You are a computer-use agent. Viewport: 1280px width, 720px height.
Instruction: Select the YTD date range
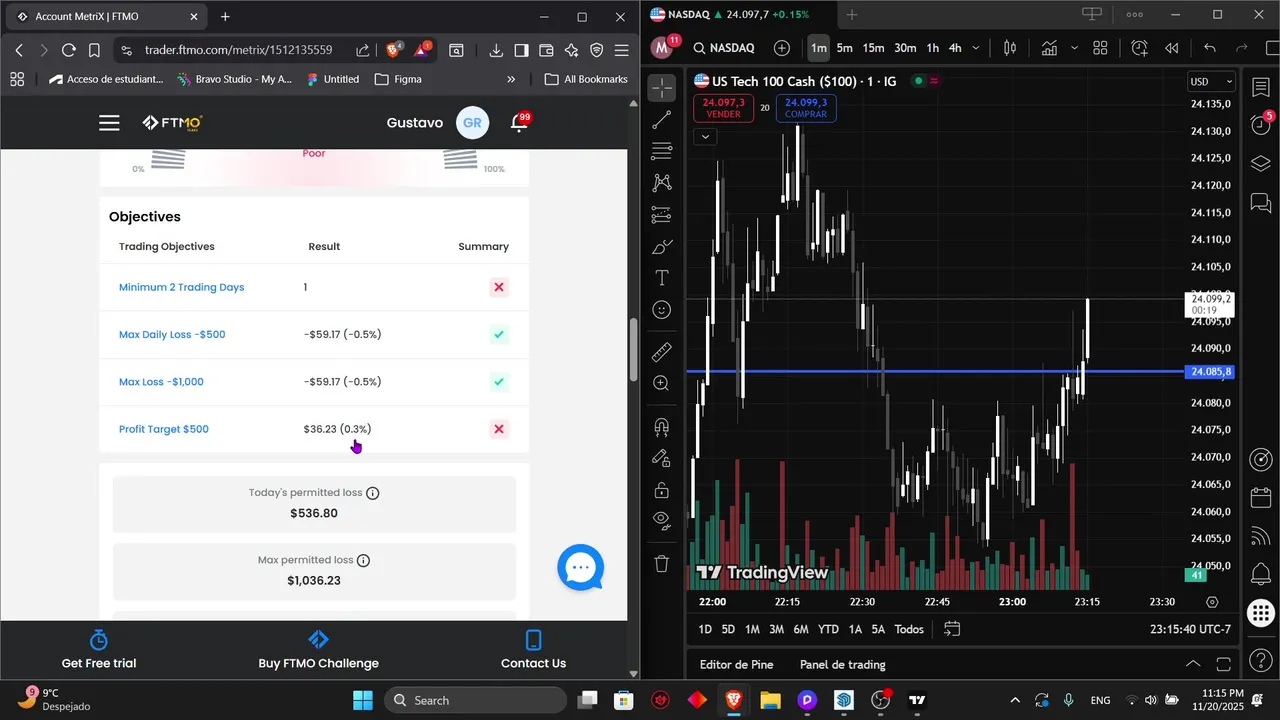828,629
